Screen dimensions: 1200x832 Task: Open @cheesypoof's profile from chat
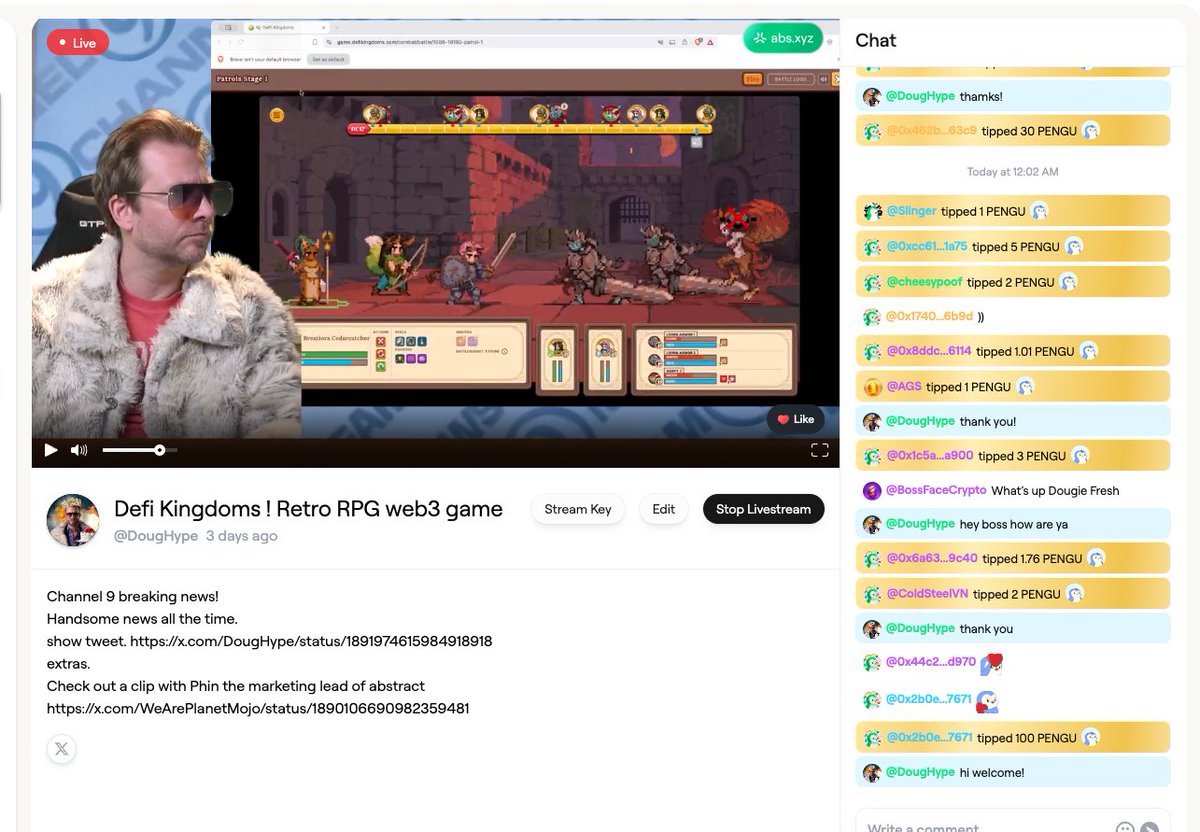(924, 282)
